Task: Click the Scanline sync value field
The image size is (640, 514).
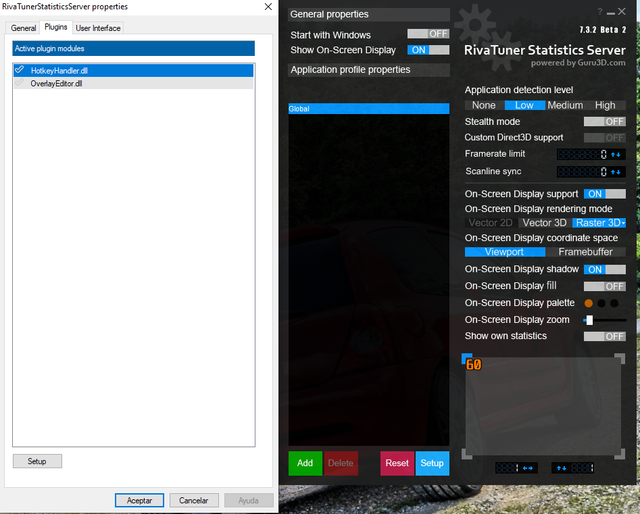Action: click(x=583, y=172)
